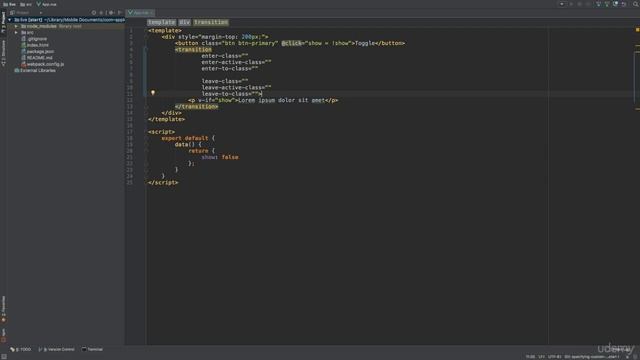
Task: Click the @click attribute on button
Action: tap(291, 43)
